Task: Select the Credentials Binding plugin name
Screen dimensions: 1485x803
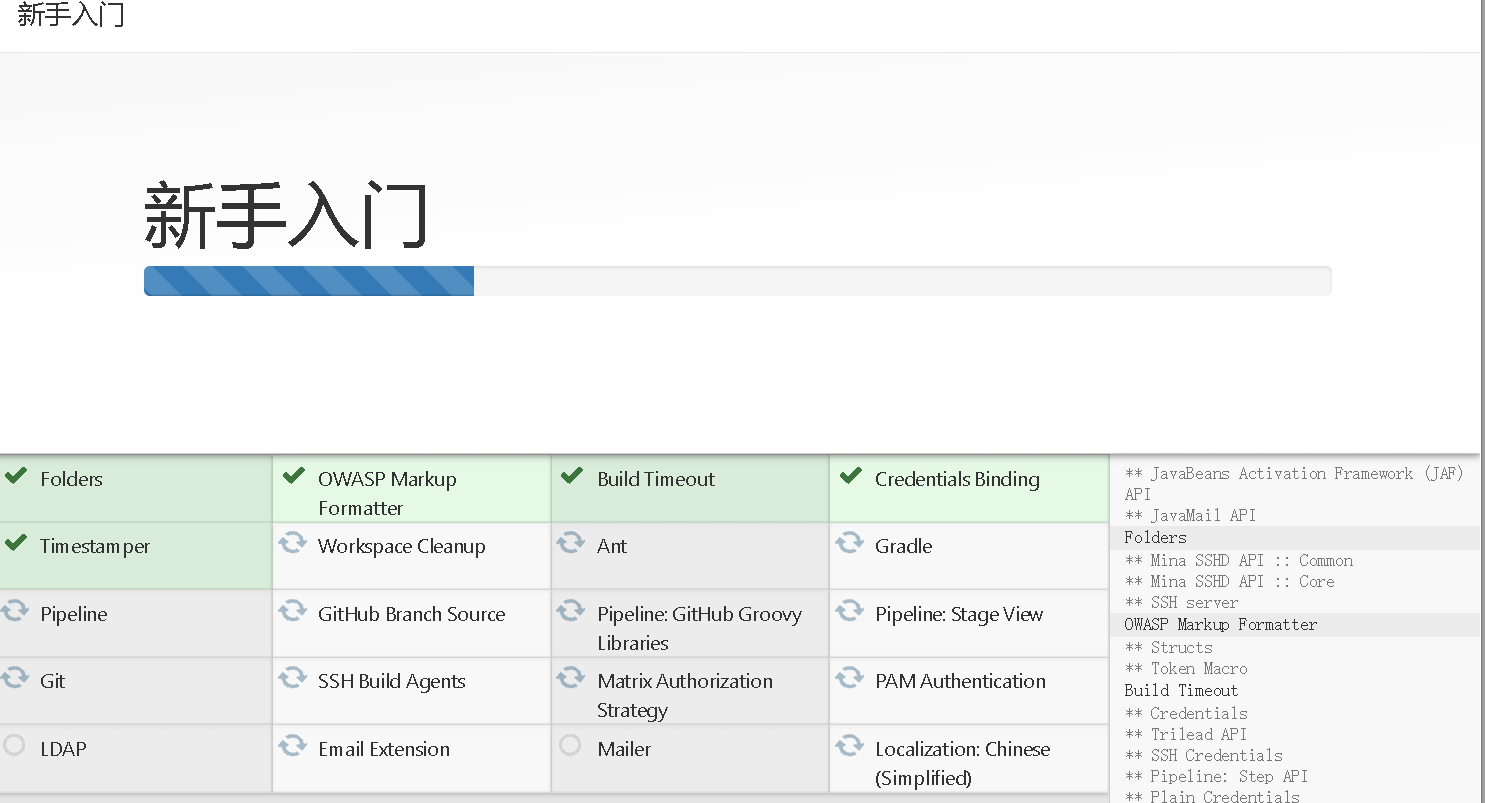Action: [x=957, y=479]
